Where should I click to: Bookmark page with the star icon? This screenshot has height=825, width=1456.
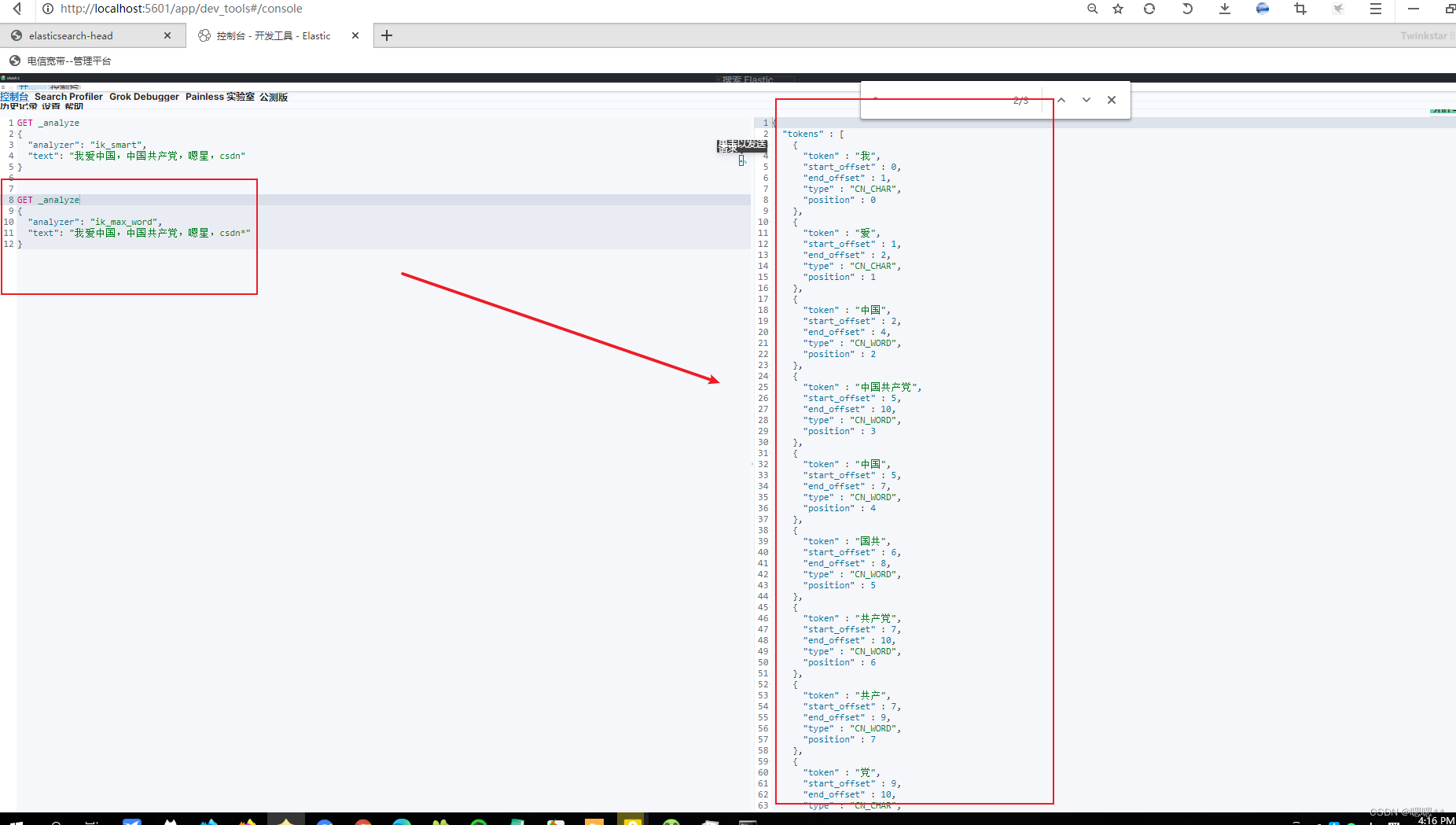tap(1118, 9)
